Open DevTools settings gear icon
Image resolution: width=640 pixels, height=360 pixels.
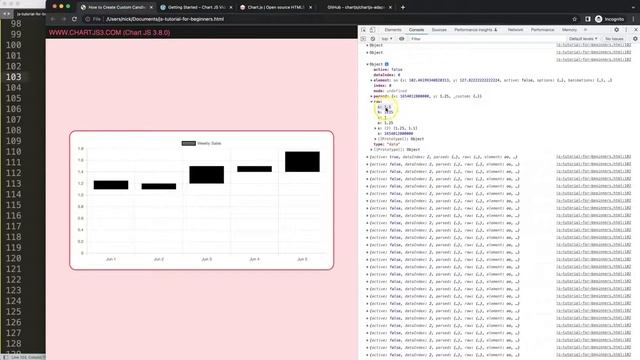pyautogui.click(x=616, y=30)
